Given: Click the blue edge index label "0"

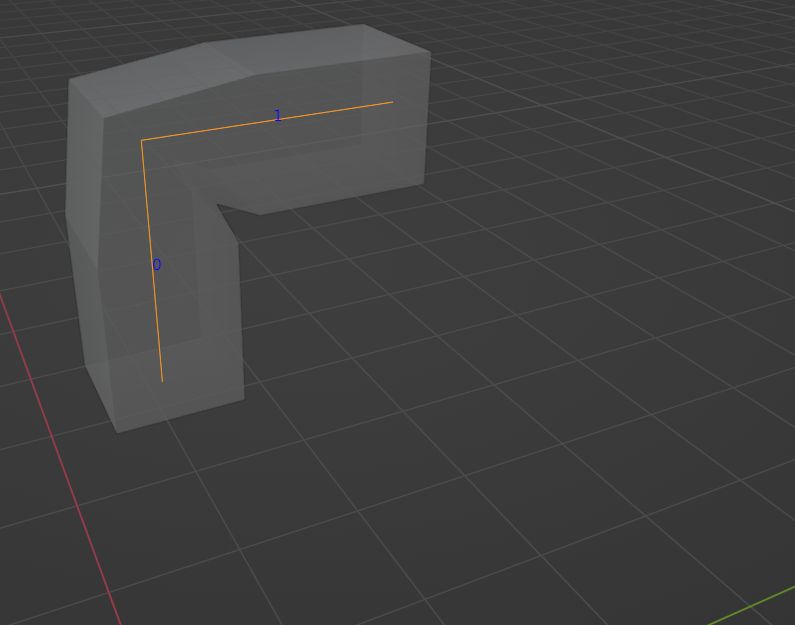Looking at the screenshot, I should pos(157,265).
